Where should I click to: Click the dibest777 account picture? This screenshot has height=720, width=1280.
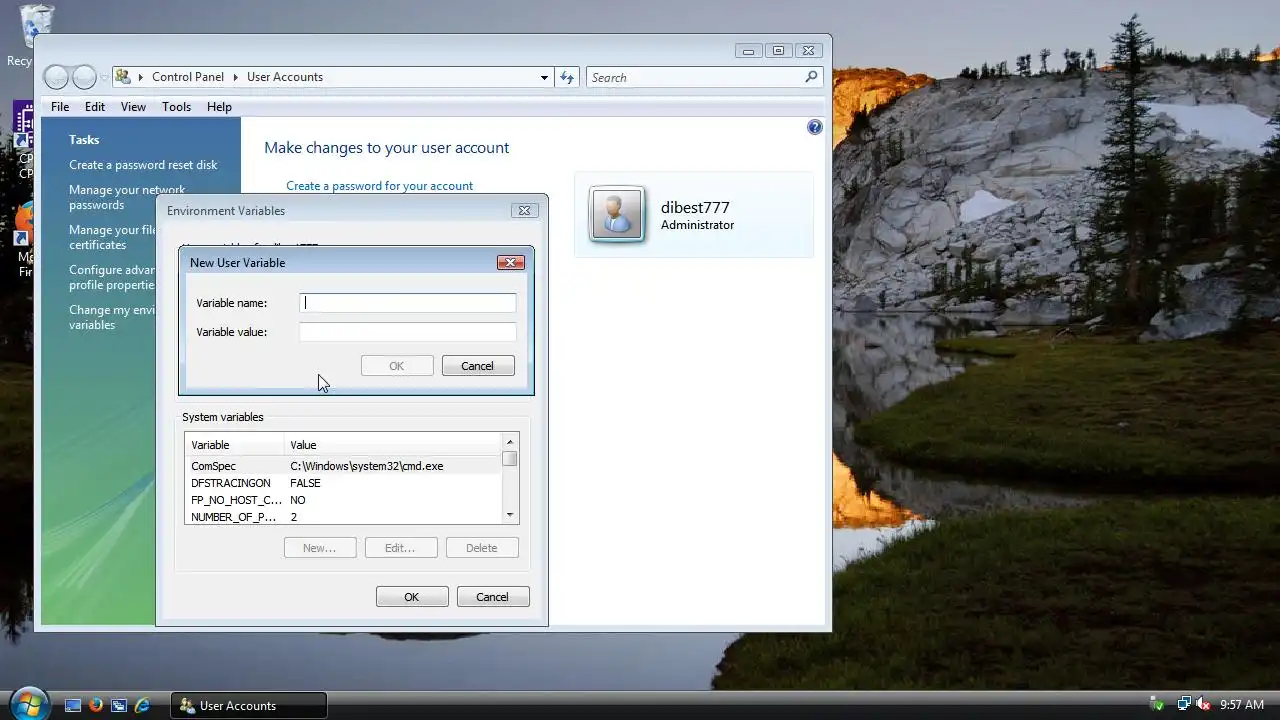(x=617, y=214)
